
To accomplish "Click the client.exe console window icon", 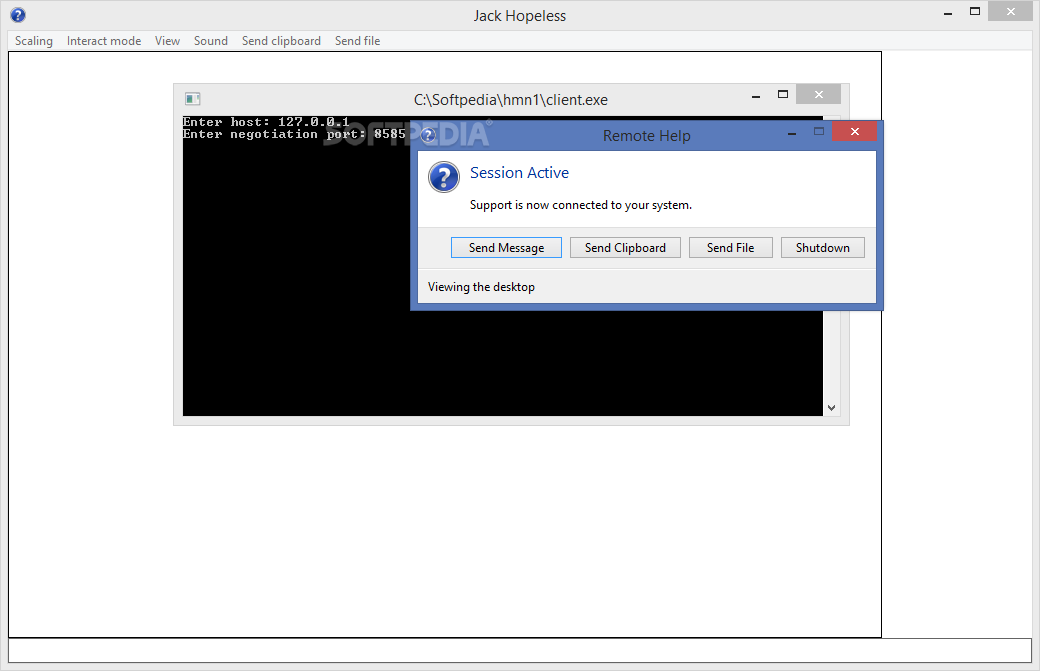I will 192,99.
